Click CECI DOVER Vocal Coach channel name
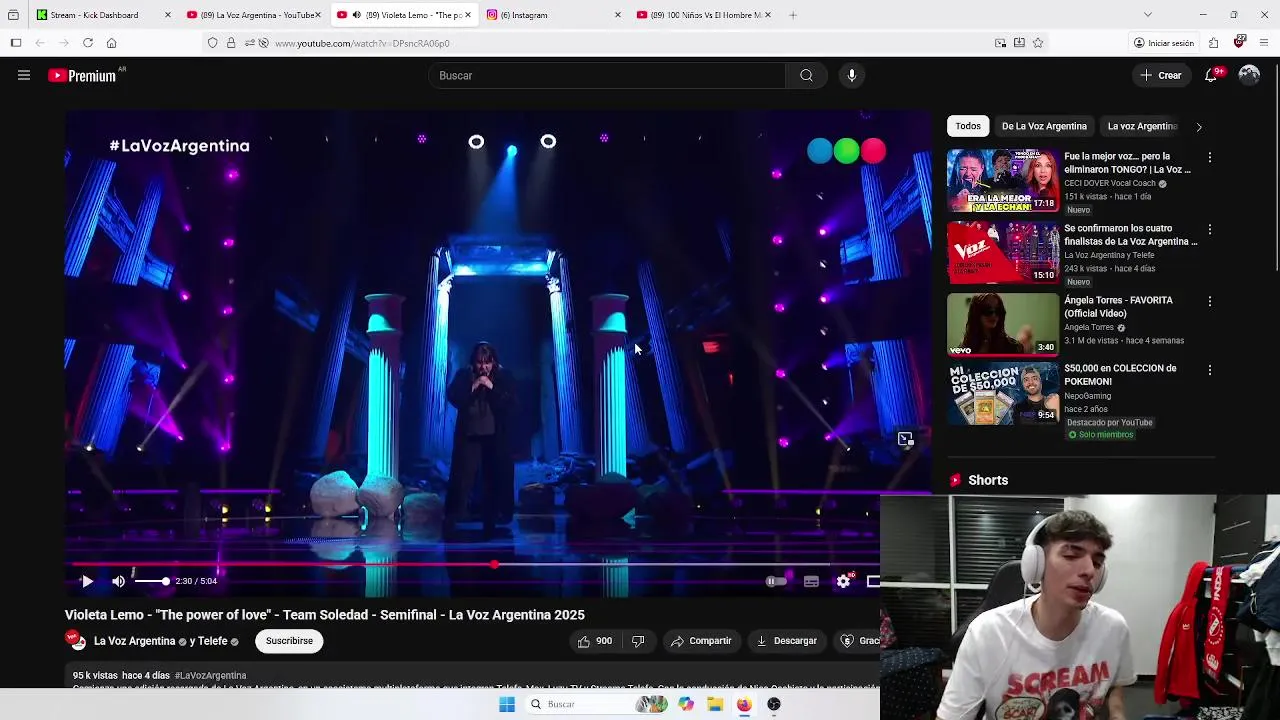The image size is (1280, 720). 1110,183
